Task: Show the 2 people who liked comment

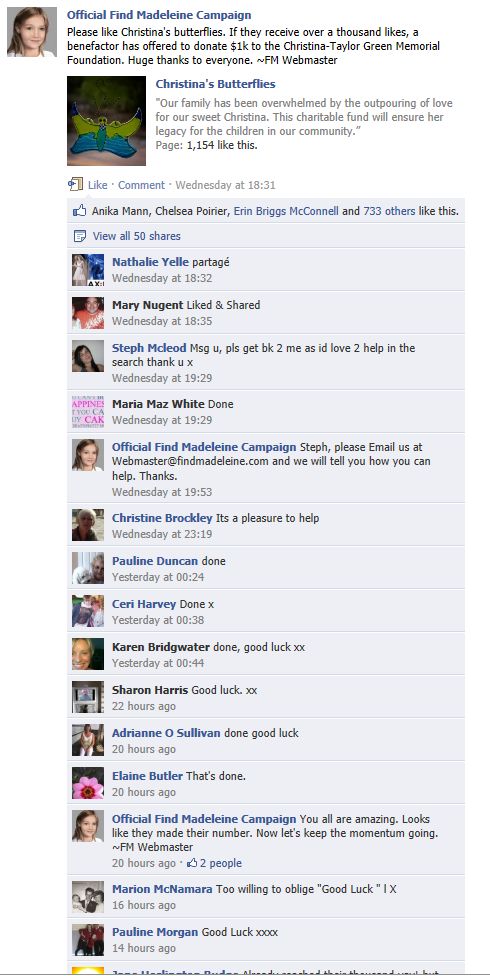Action: (221, 863)
